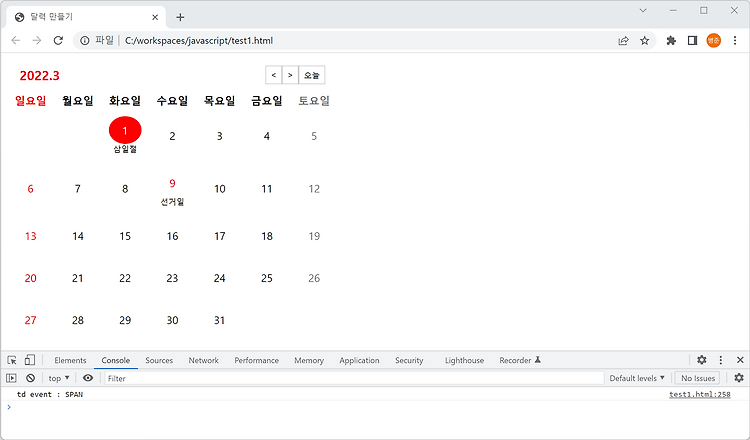The height and width of the screenshot is (440, 750).
Task: Open the Lighthouse tab
Action: [x=464, y=361]
